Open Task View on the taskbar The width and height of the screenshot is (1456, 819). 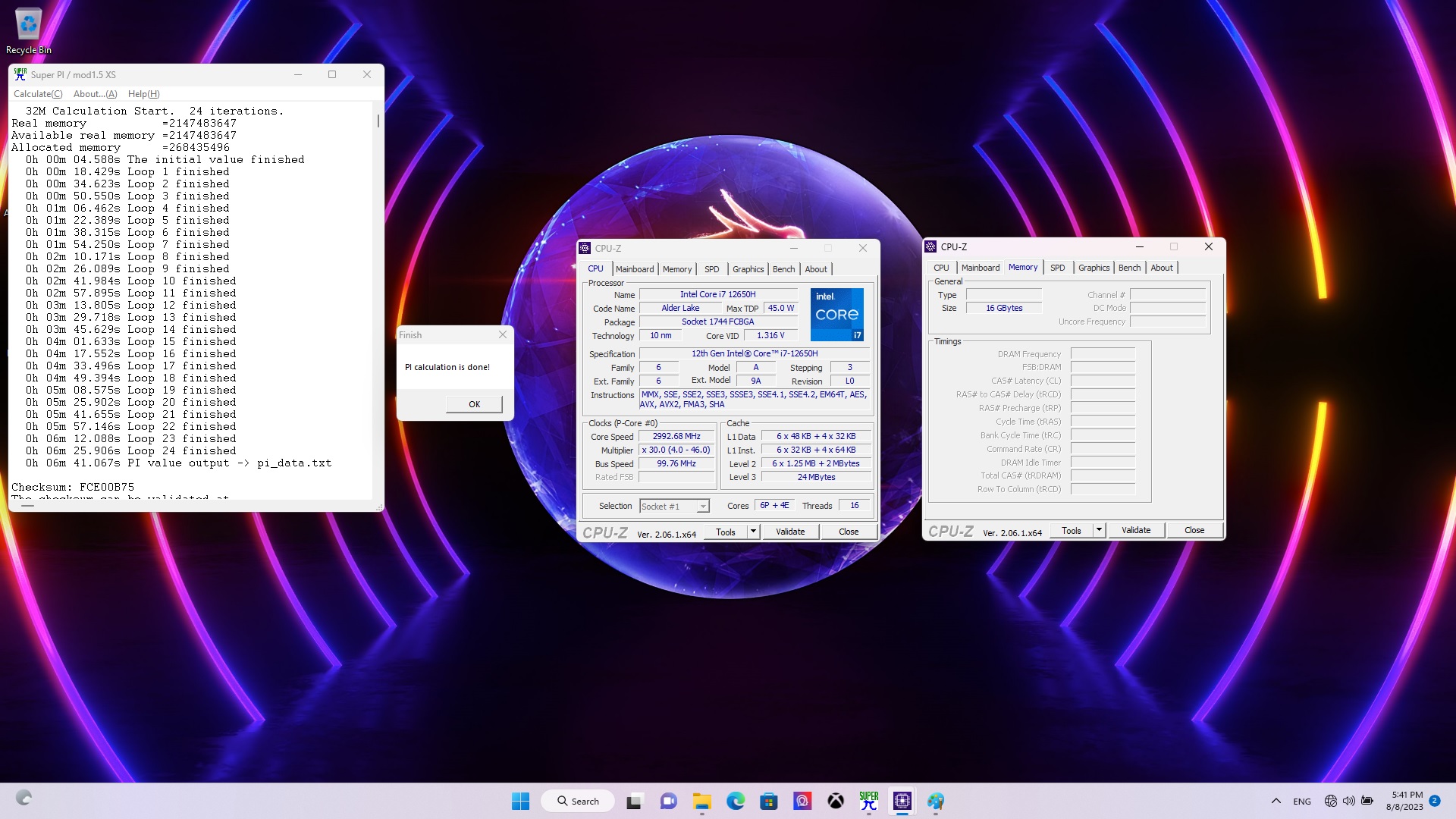634,801
